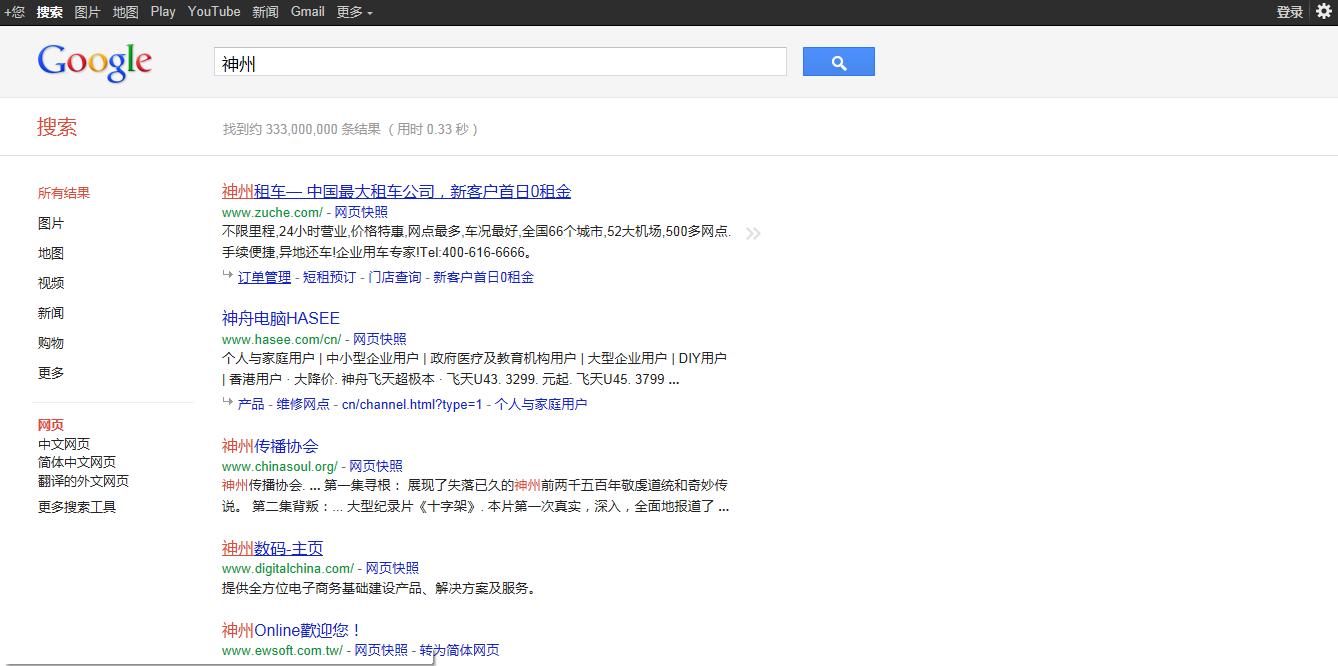Open 神舟电脑HASEE result link
1338x666 pixels.
tap(281, 318)
